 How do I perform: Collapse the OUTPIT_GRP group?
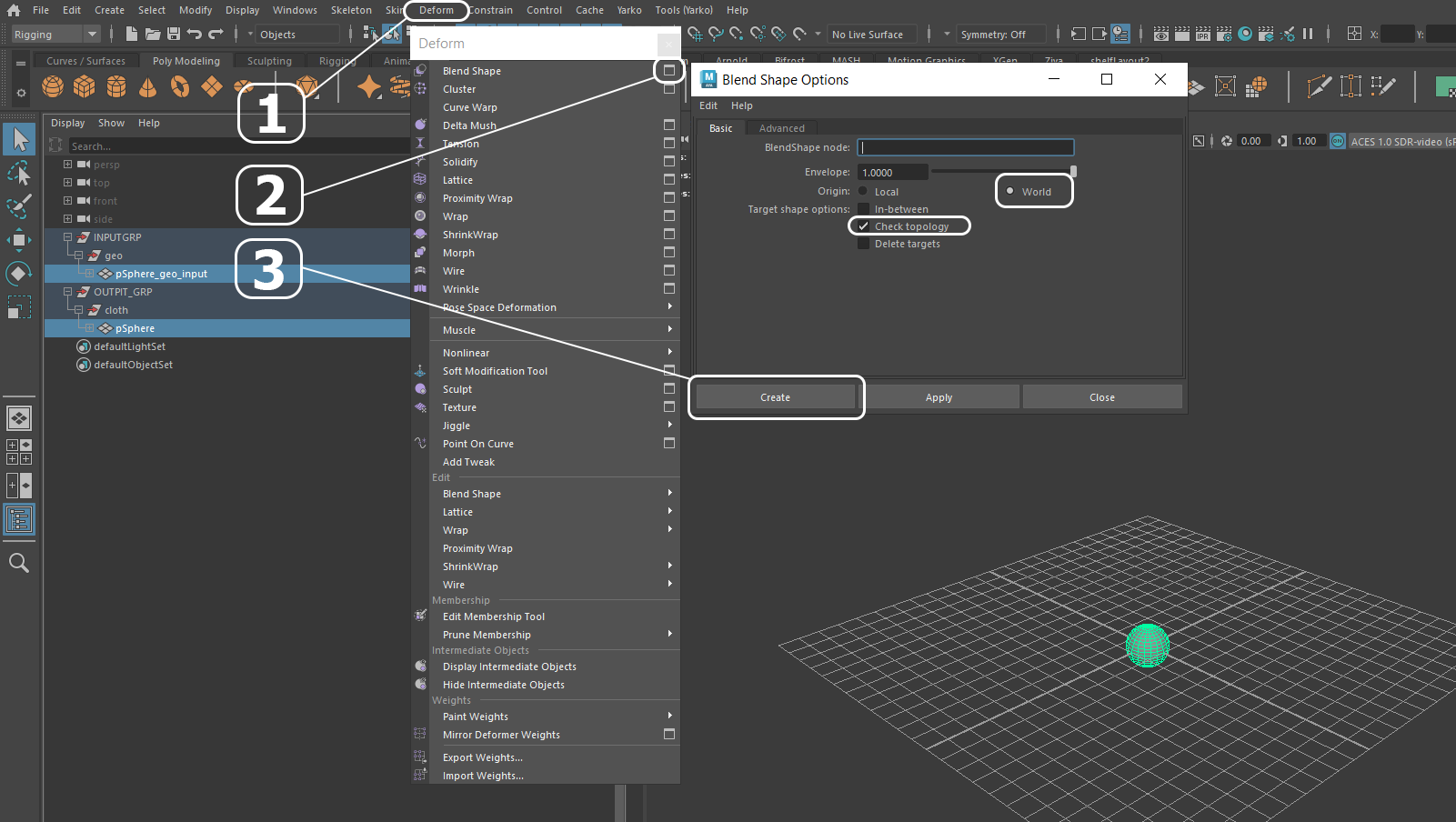pos(67,292)
